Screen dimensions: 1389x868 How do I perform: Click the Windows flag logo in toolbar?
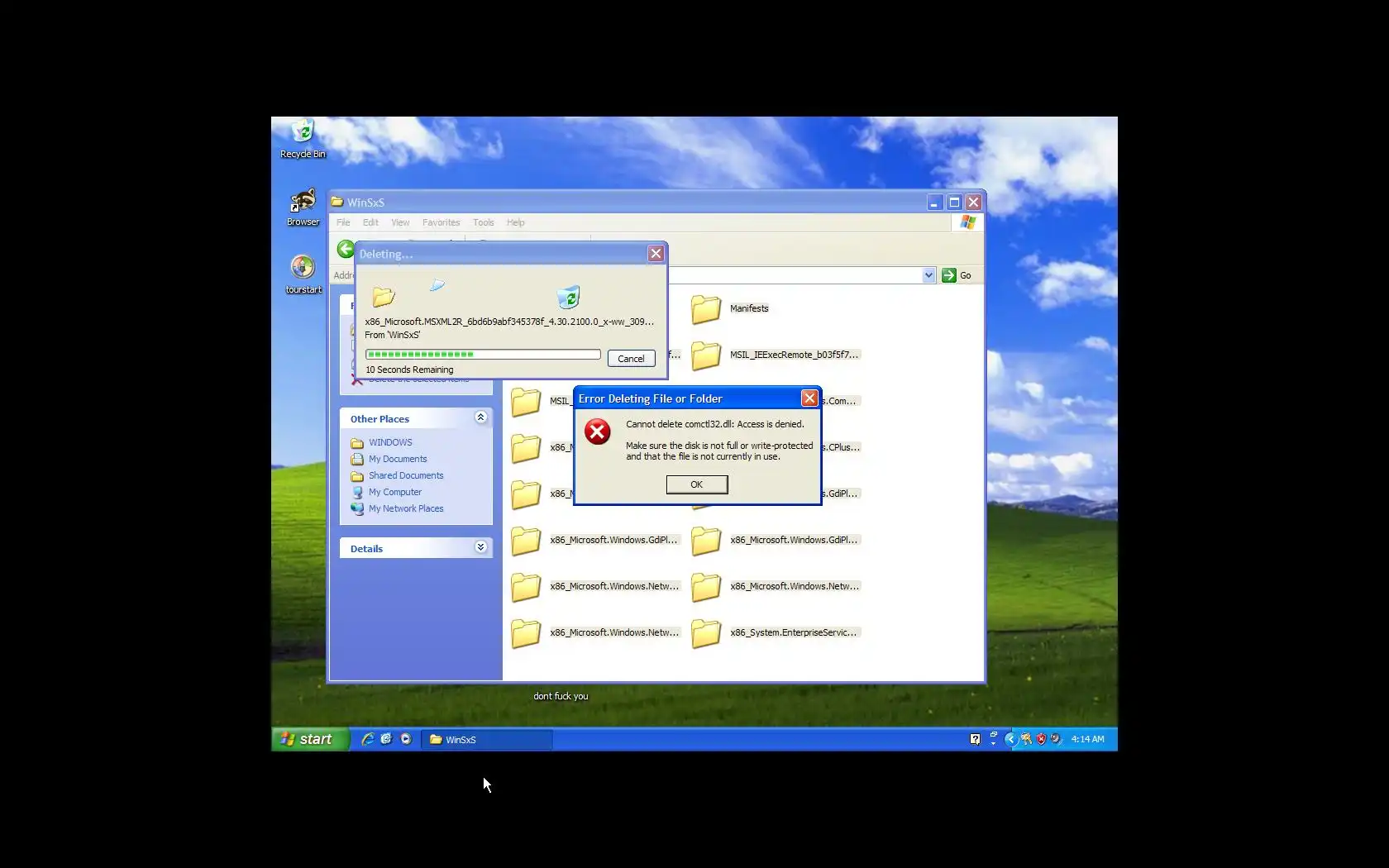[x=968, y=222]
